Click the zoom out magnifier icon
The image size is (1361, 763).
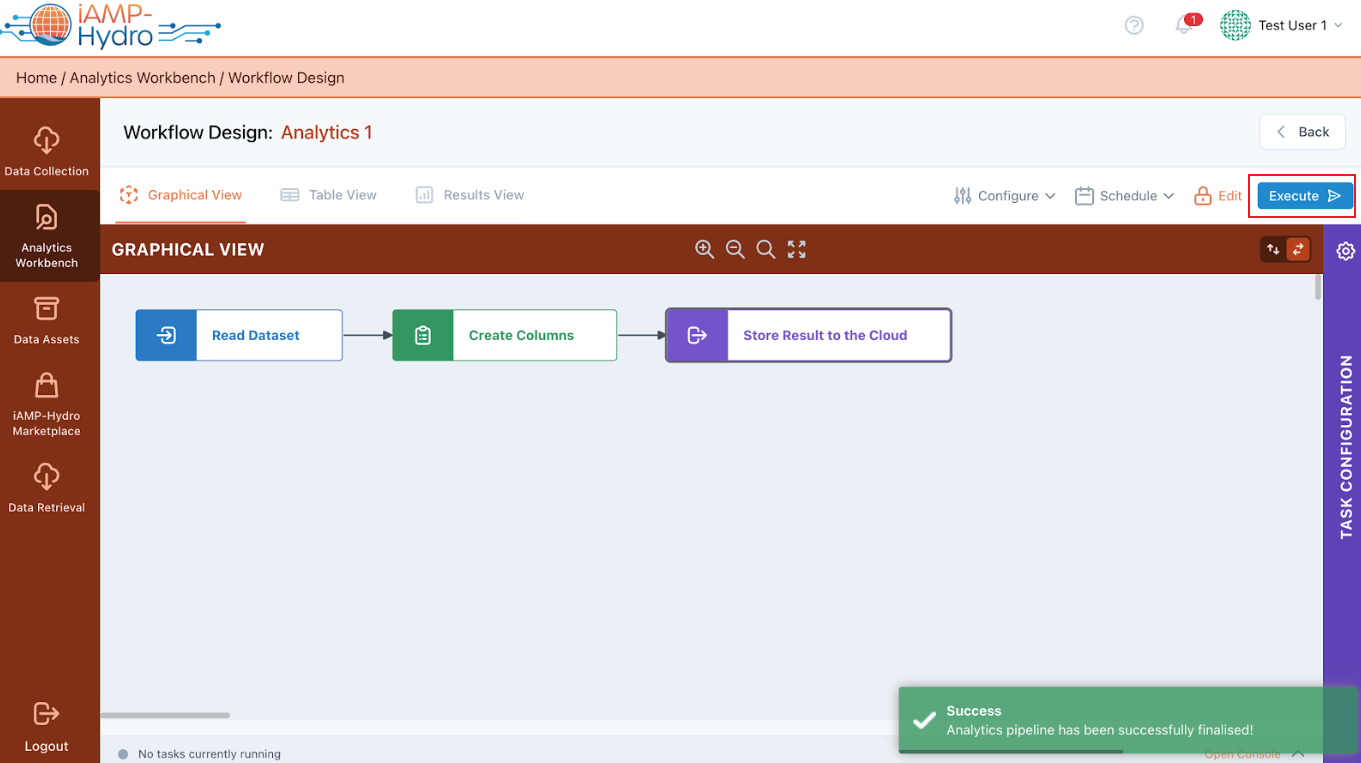coord(735,249)
